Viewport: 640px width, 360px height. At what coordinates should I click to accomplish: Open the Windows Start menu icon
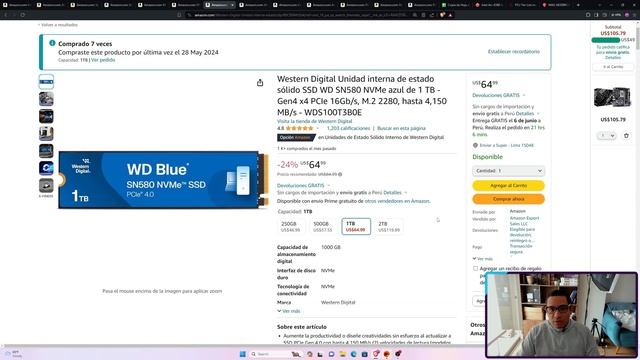tap(242, 354)
